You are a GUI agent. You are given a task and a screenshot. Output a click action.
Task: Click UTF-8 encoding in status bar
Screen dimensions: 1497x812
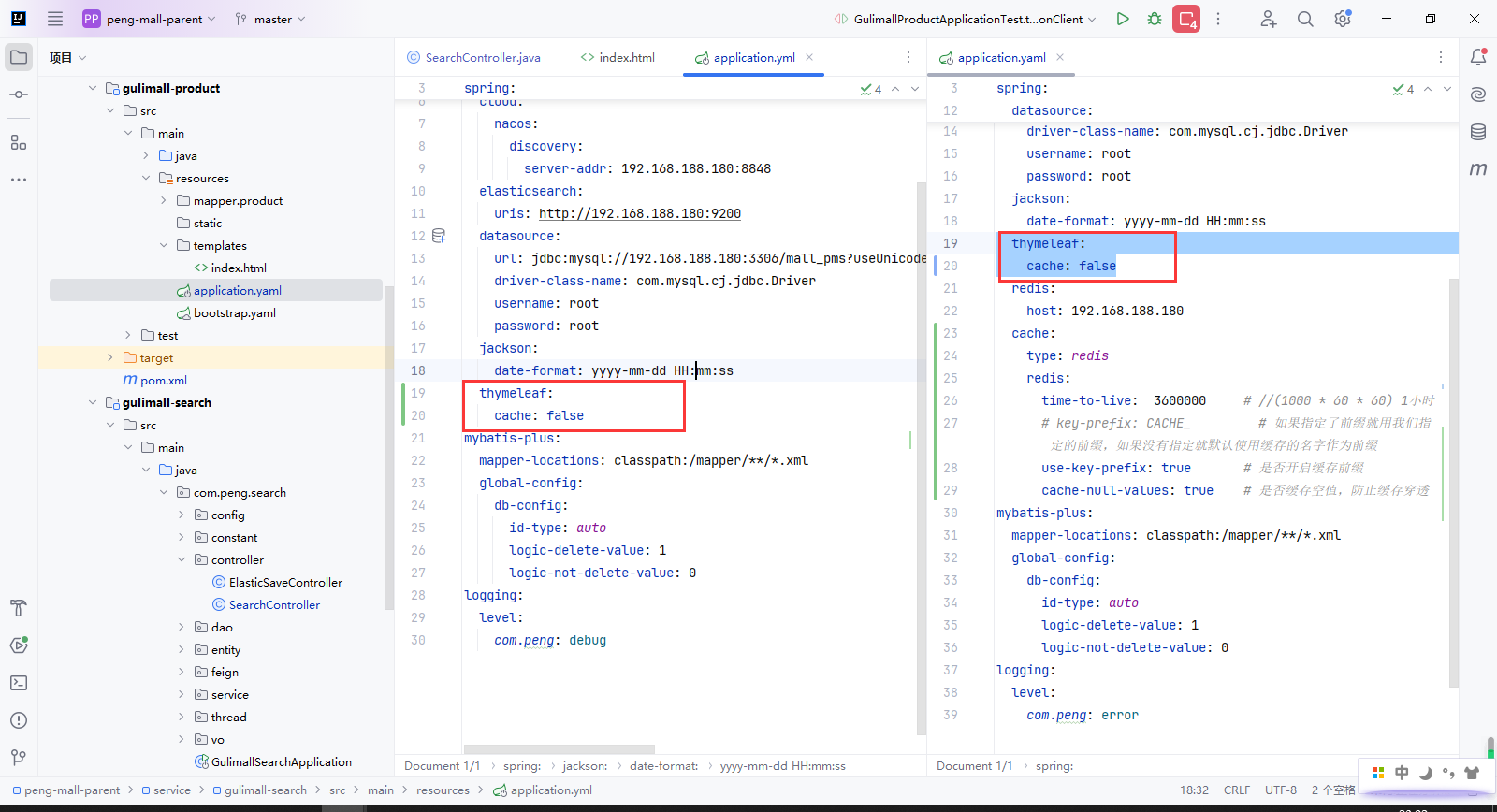tap(1281, 790)
